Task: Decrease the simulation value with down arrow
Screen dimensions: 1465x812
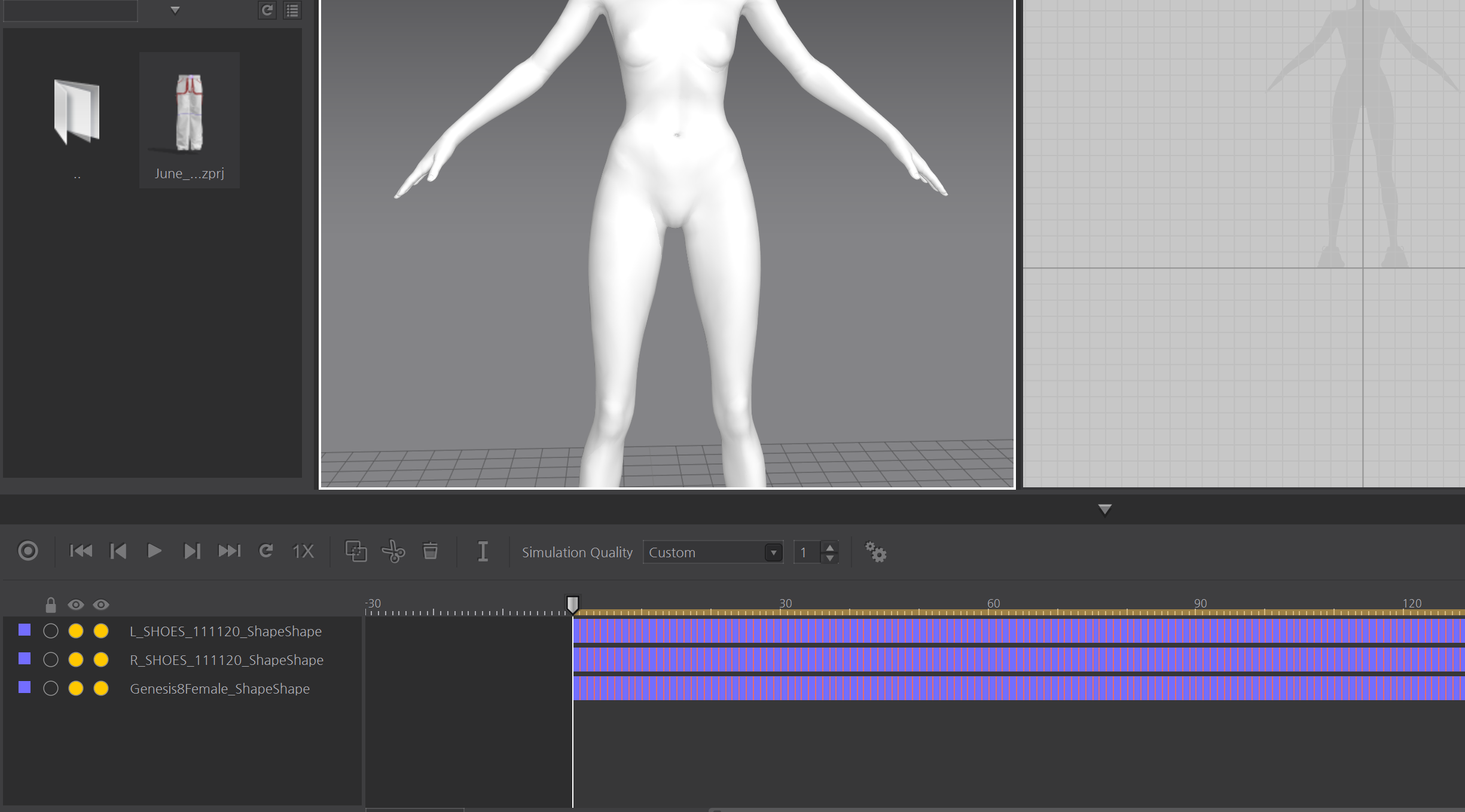Action: coord(829,558)
